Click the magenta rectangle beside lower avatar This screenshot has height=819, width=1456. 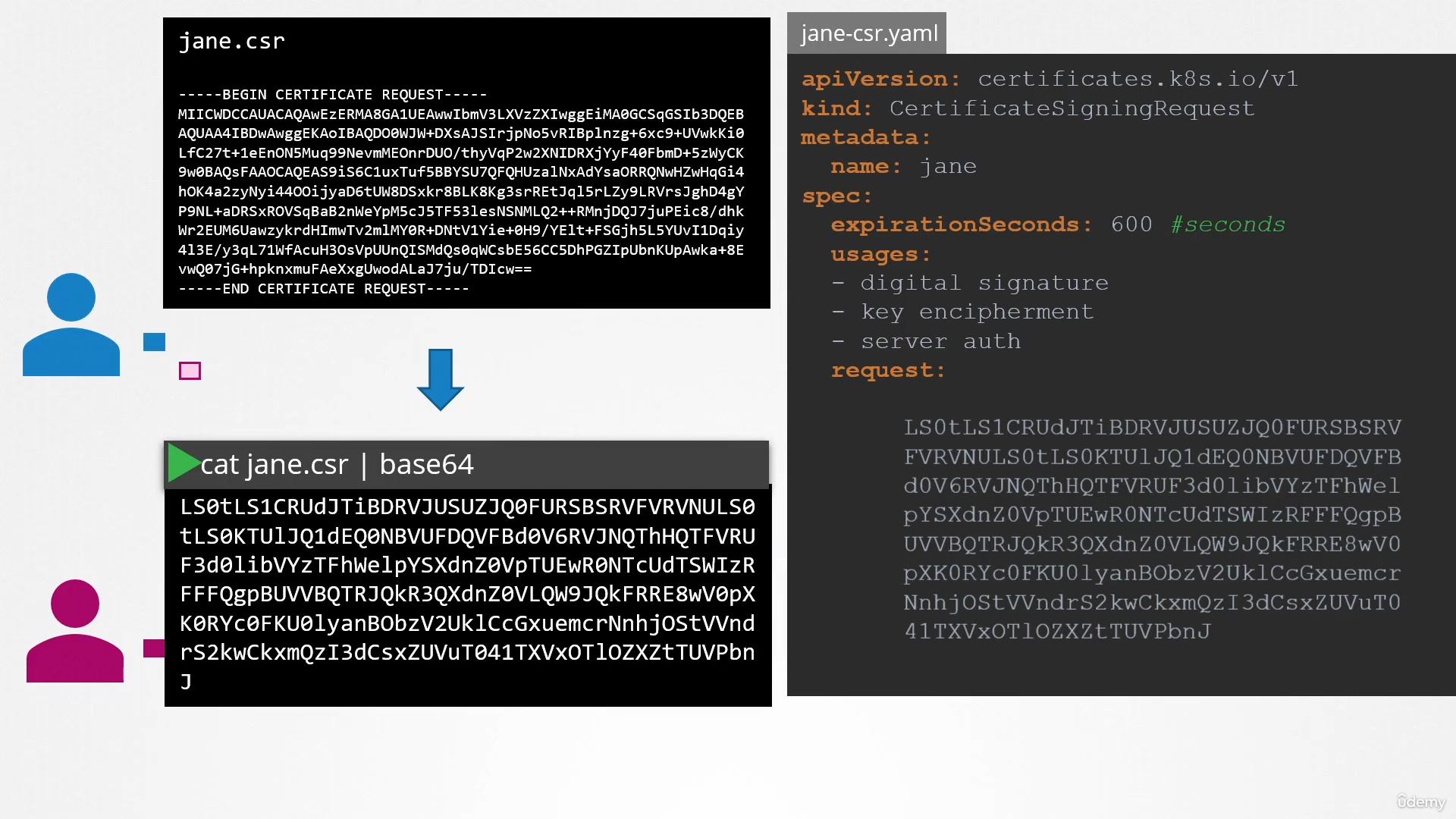point(154,648)
